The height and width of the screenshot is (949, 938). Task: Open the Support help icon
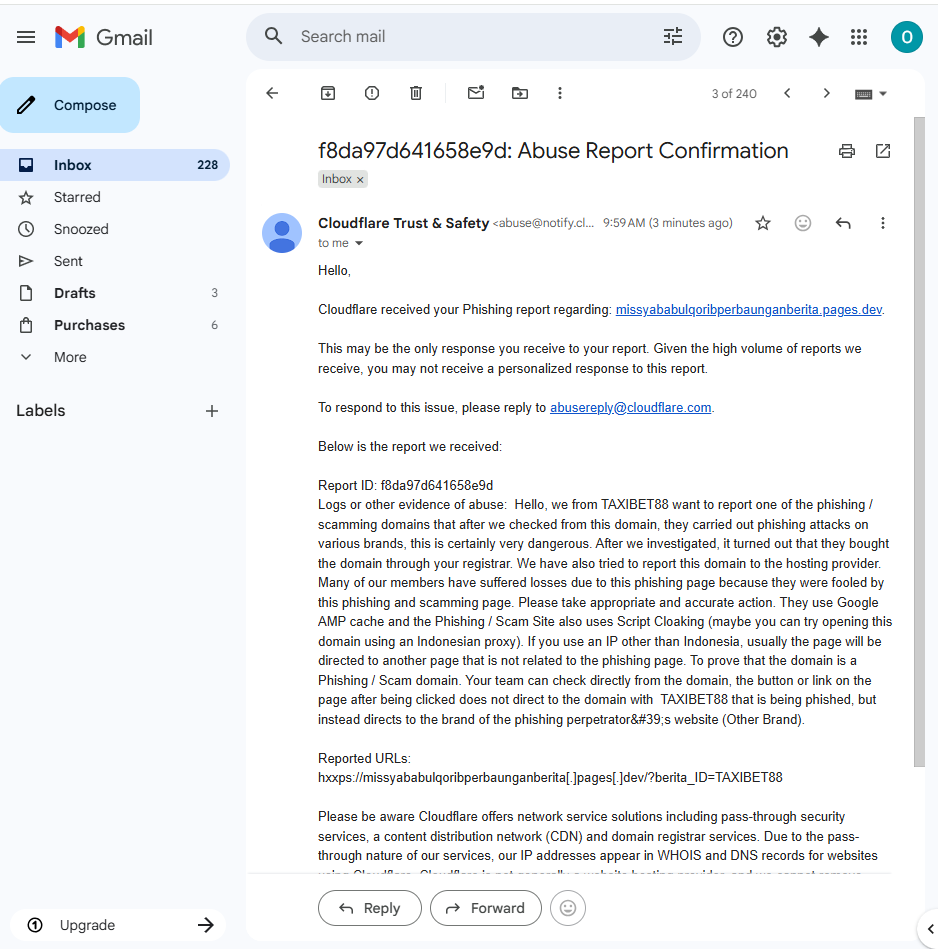click(x=732, y=38)
